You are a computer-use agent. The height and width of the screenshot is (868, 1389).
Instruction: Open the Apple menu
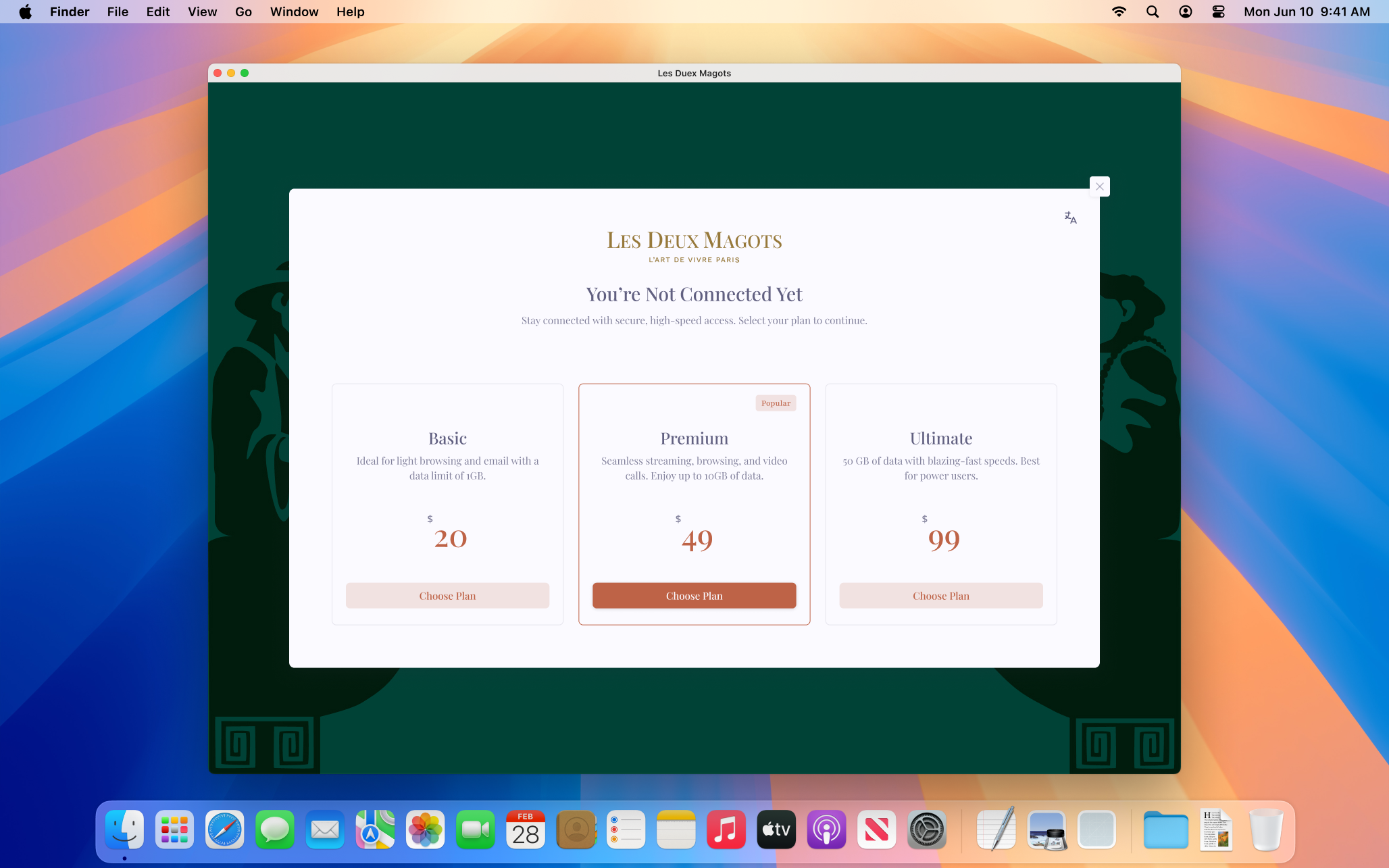pyautogui.click(x=26, y=11)
